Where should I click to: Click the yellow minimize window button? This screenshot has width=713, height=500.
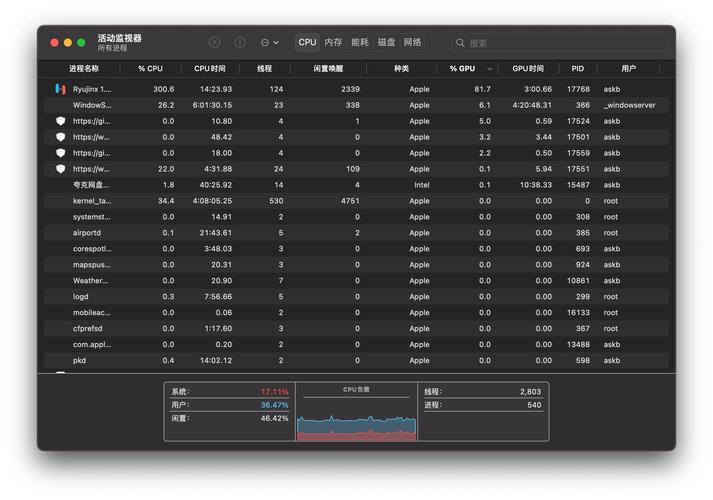coord(68,43)
